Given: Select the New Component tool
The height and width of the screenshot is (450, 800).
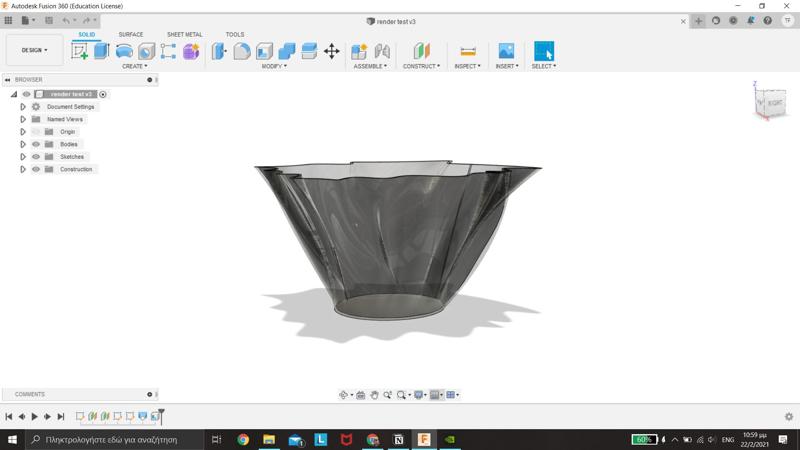Looking at the screenshot, I should pyautogui.click(x=359, y=51).
